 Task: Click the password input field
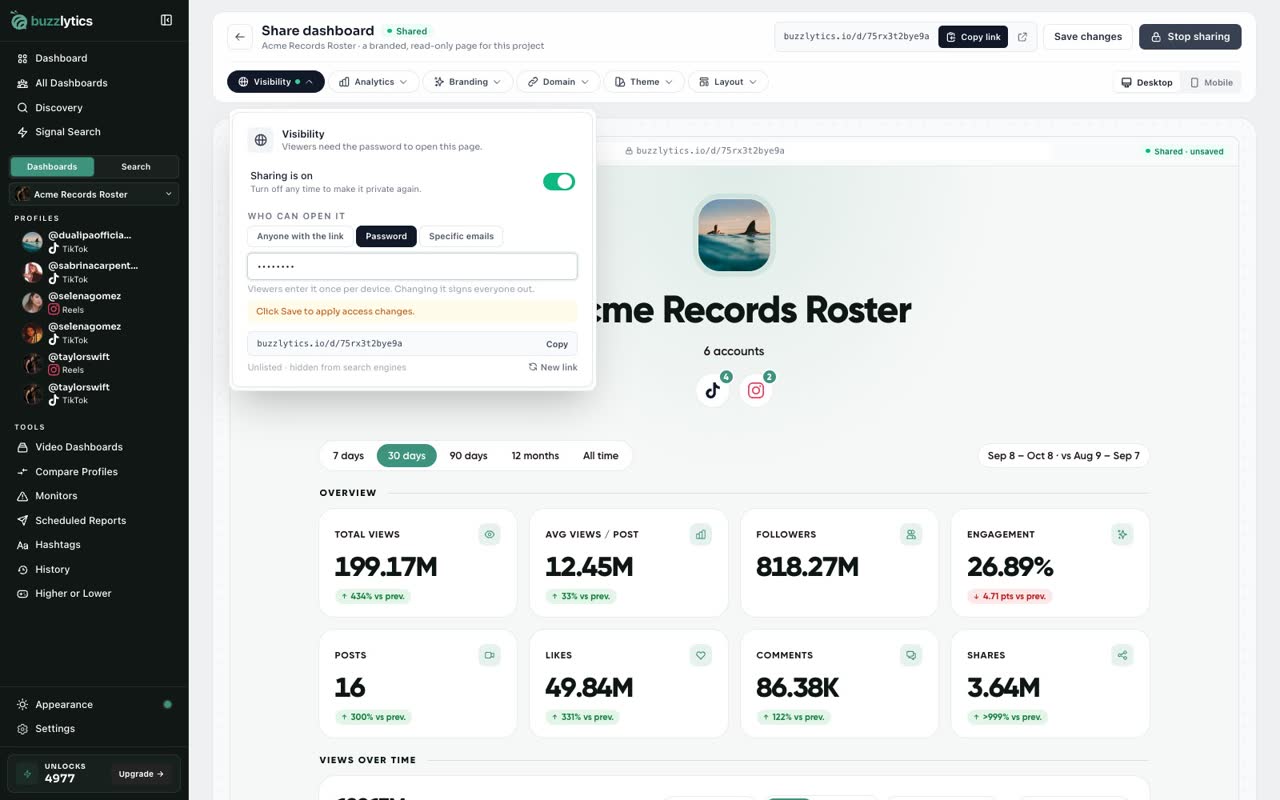click(x=412, y=266)
